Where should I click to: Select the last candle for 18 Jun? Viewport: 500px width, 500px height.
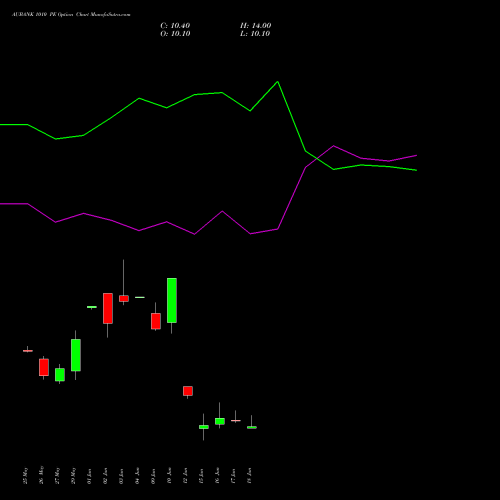coord(252,427)
